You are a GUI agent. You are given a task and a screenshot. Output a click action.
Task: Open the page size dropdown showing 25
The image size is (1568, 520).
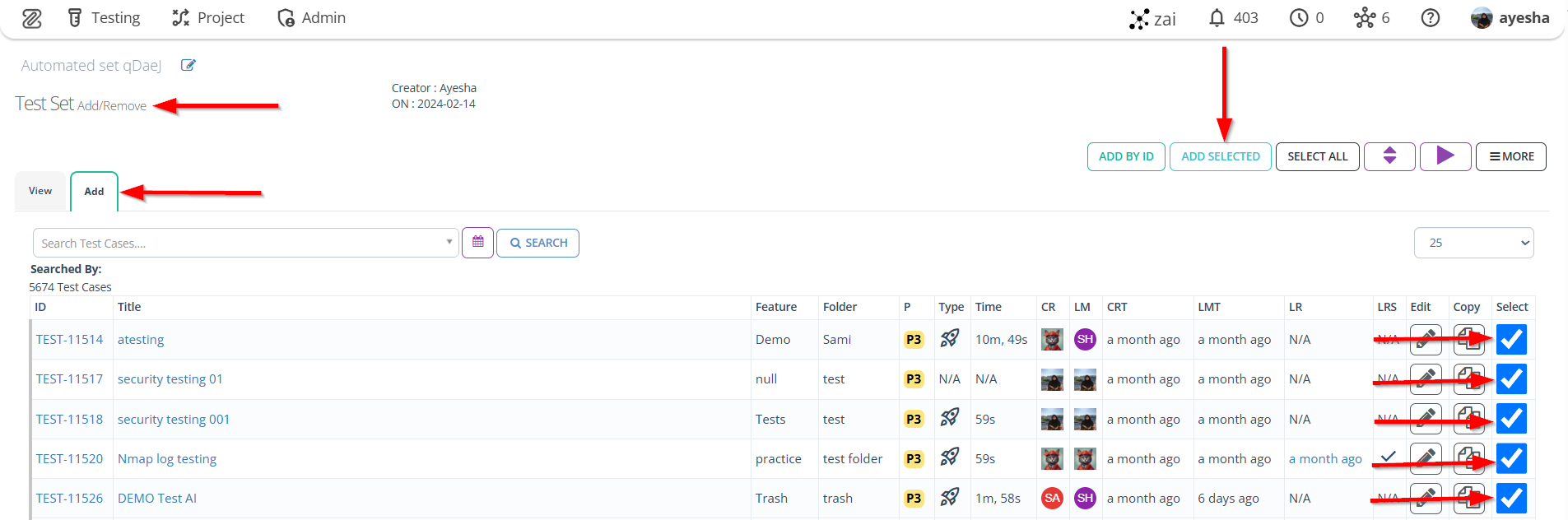1473,243
